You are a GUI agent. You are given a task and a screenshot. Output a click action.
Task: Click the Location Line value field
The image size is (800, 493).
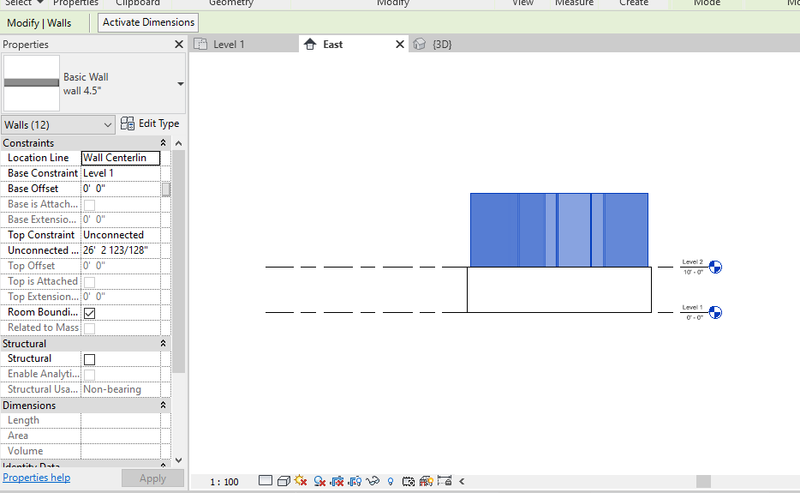tap(120, 158)
